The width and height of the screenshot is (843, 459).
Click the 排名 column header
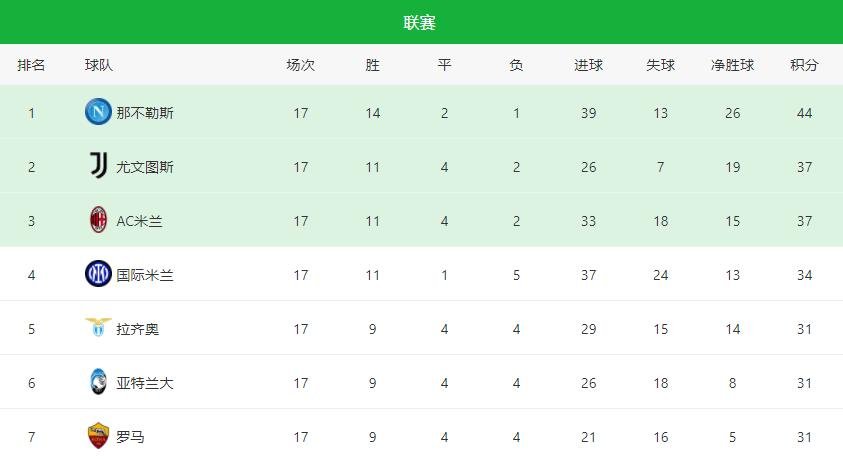[x=31, y=65]
